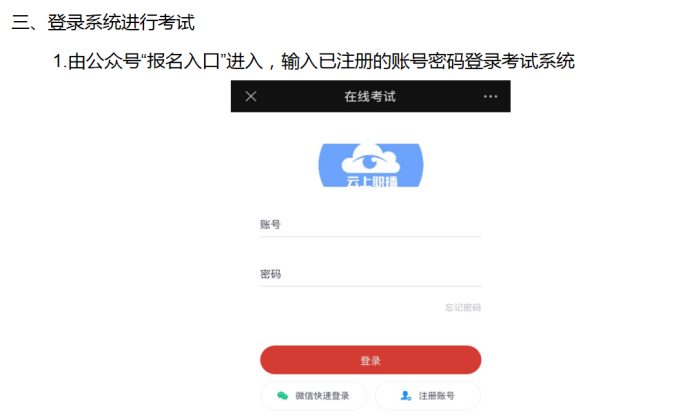The width and height of the screenshot is (688, 420).
Task: Open the 注册账号 register account button
Action: pos(428,396)
